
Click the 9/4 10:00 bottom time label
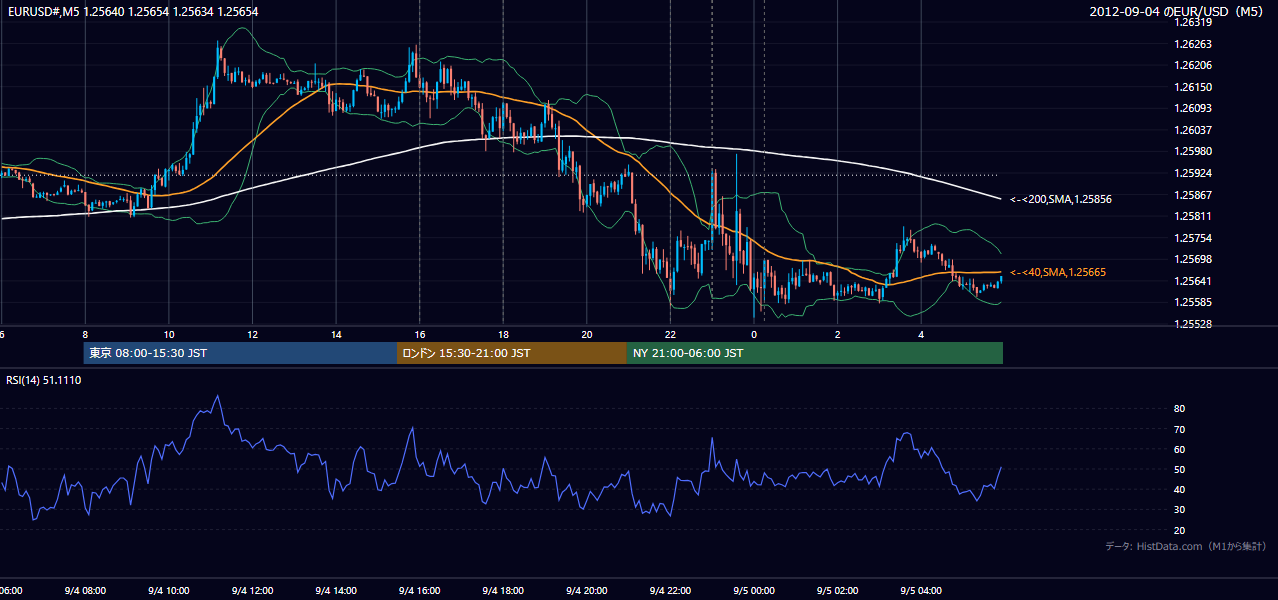(x=169, y=590)
